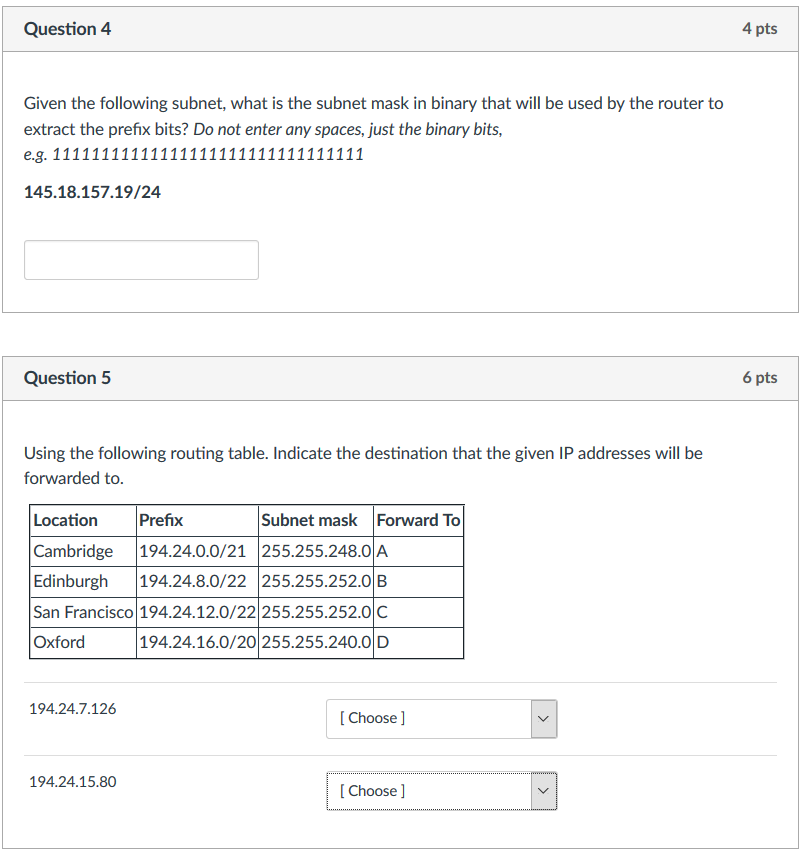Click the Oxford table cell
The height and width of the screenshot is (849, 800).
click(83, 643)
